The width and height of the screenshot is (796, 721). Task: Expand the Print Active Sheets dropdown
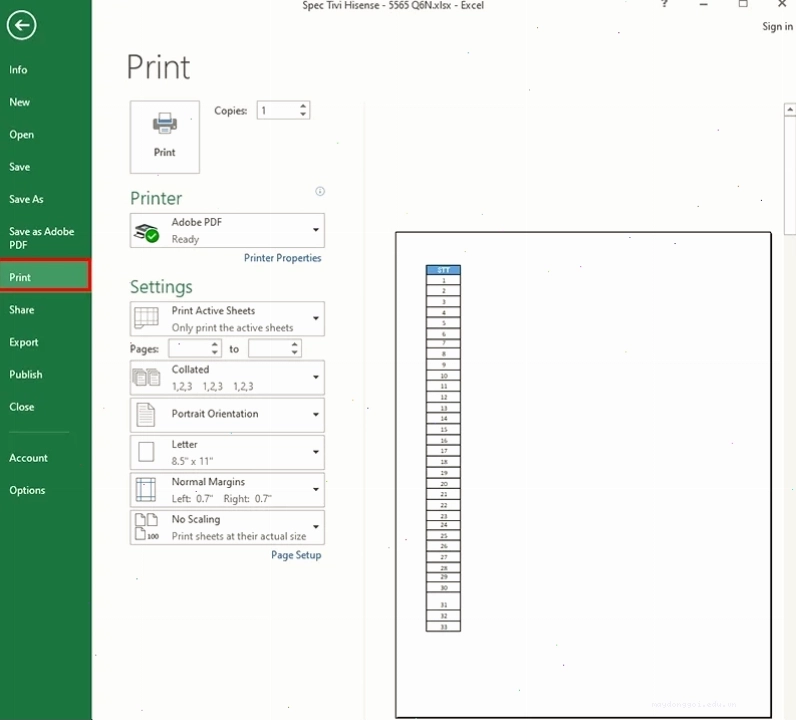point(316,318)
